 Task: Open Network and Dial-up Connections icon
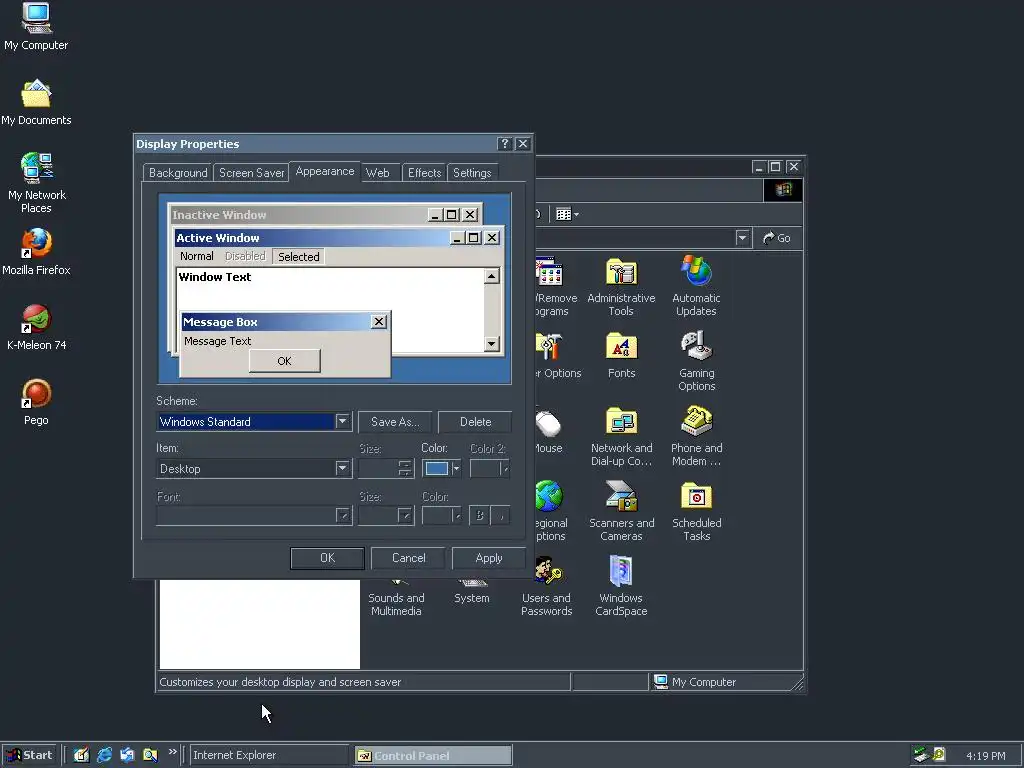[621, 436]
